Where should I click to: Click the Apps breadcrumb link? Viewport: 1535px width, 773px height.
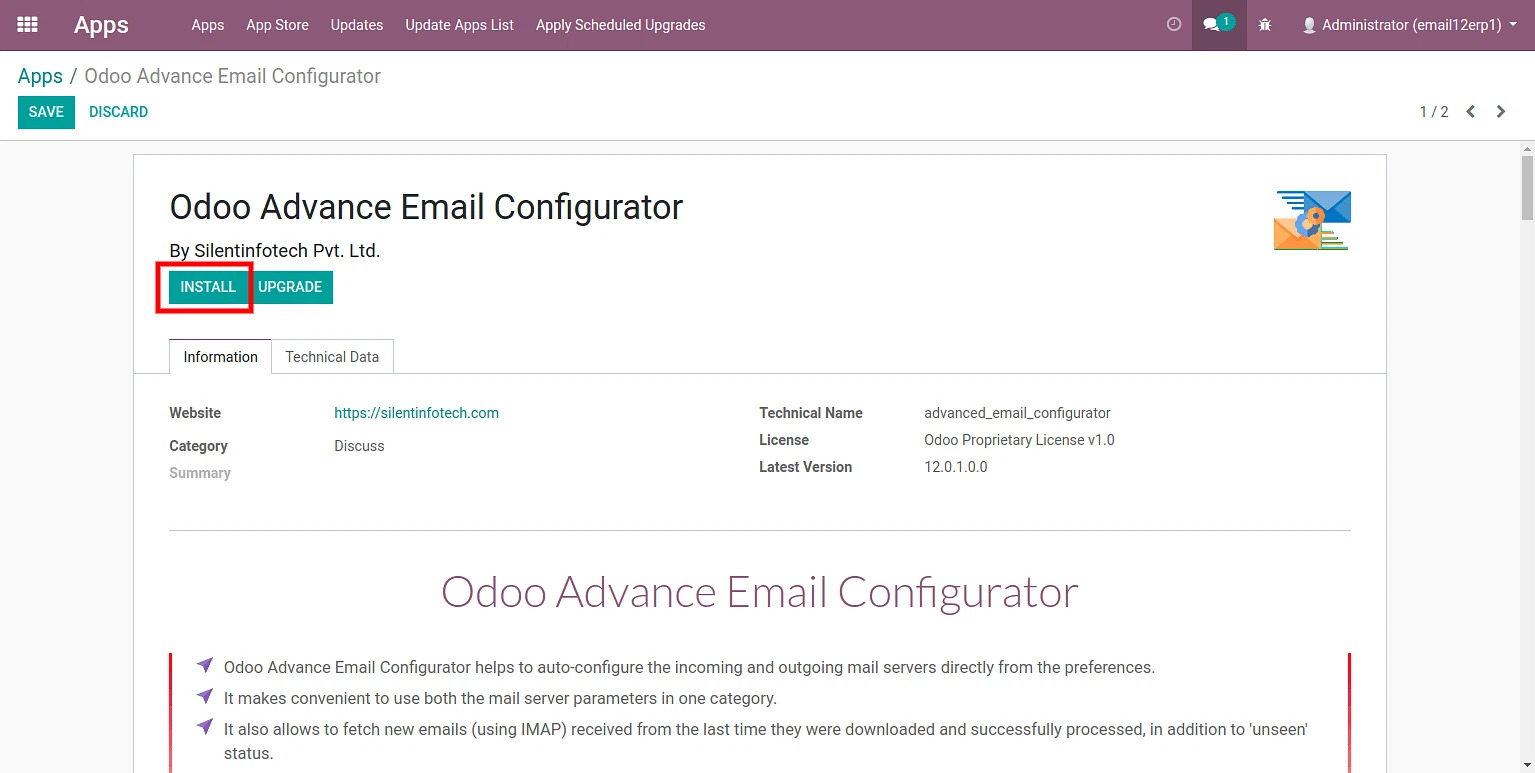(x=40, y=76)
